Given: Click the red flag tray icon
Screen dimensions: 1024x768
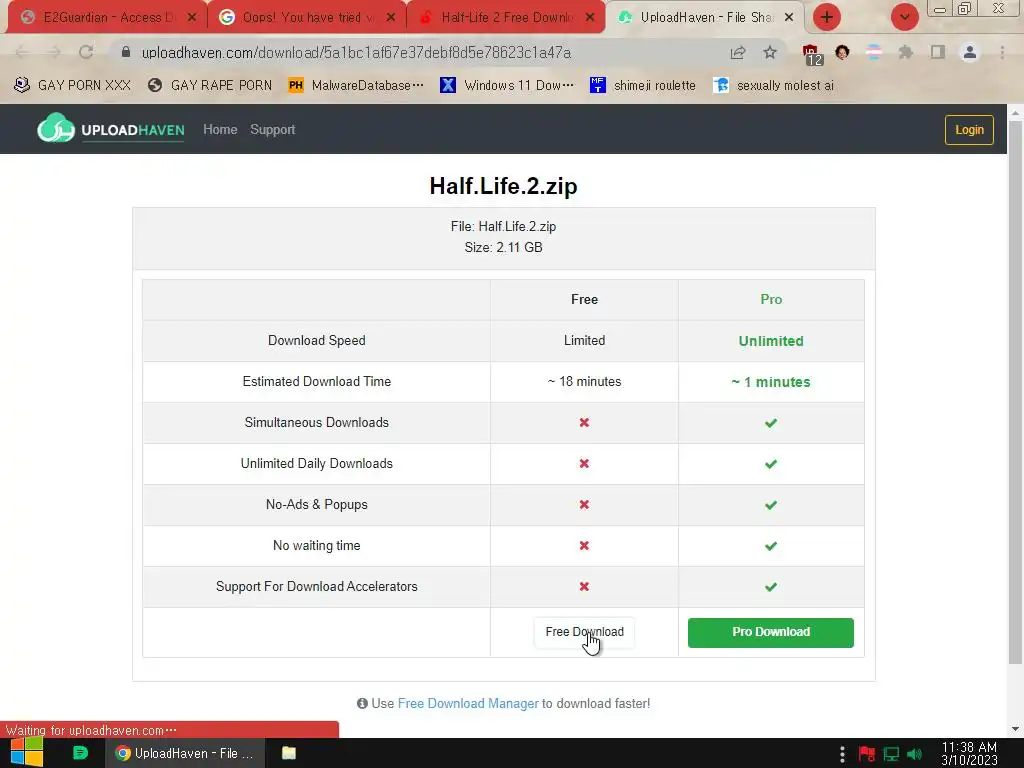Looking at the screenshot, I should point(867,754).
